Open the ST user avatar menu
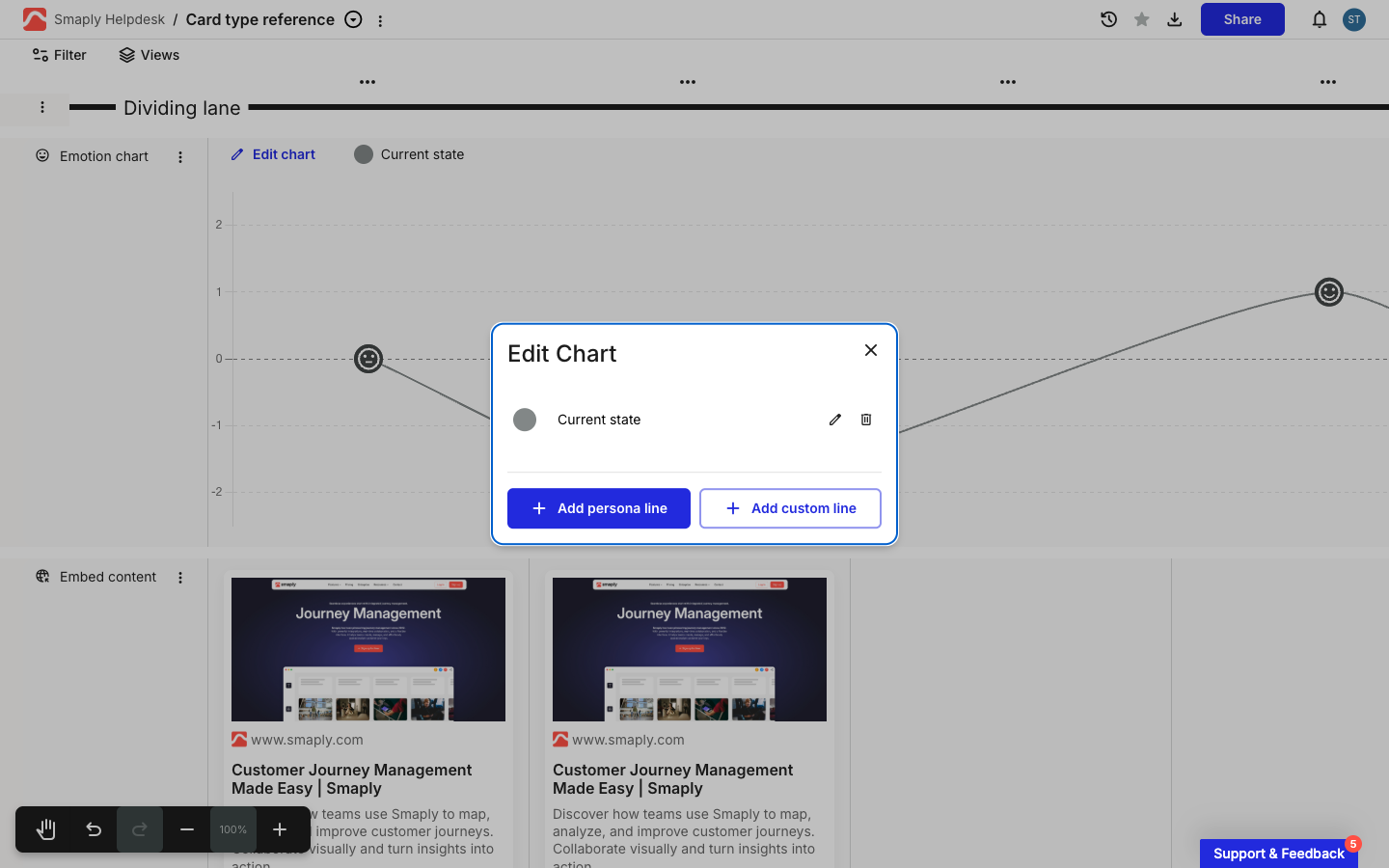 pyautogui.click(x=1354, y=19)
